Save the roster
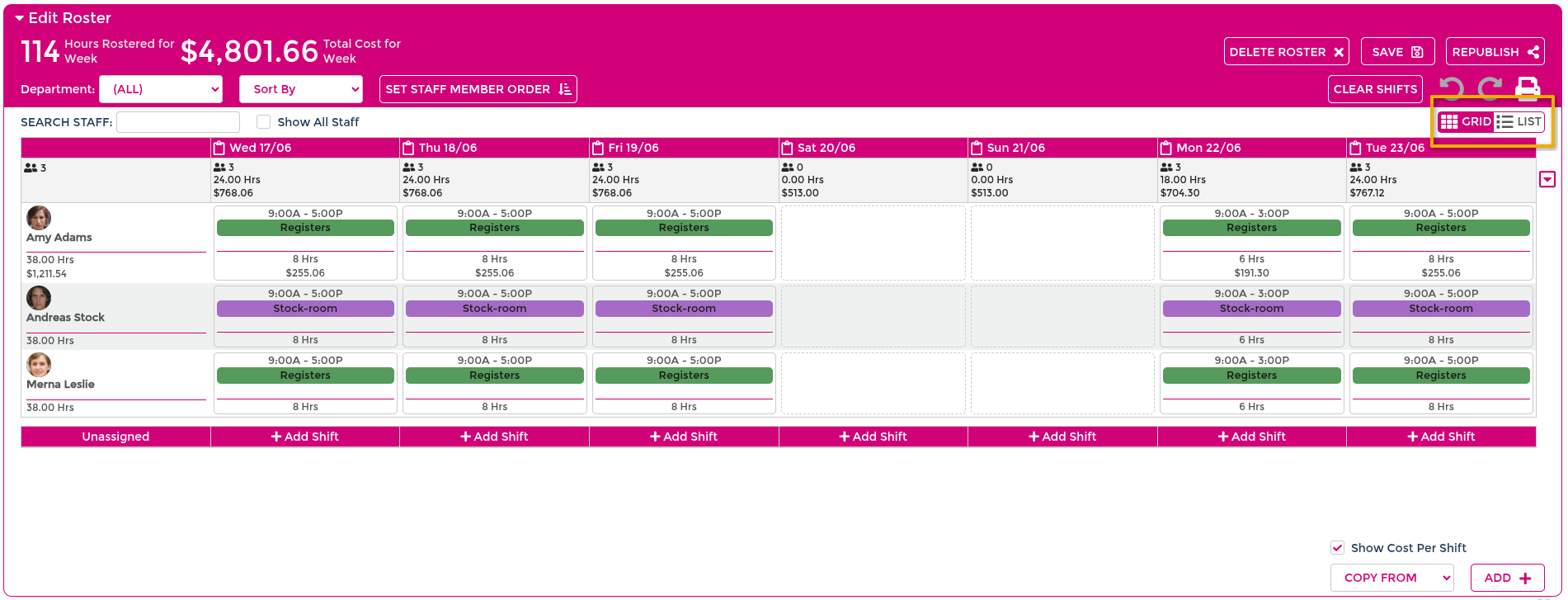This screenshot has width=1568, height=600. (1397, 51)
